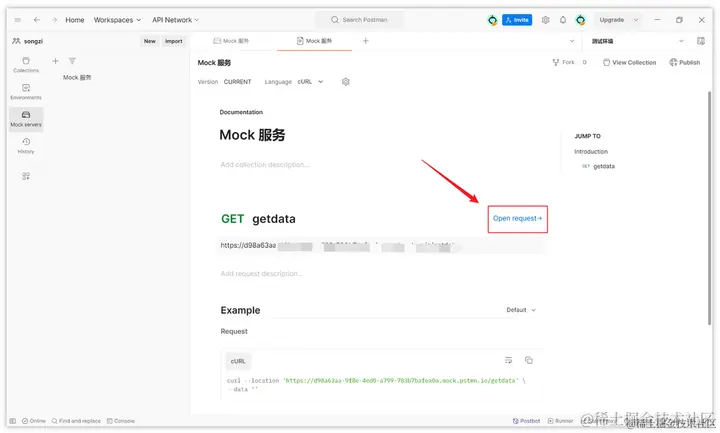This screenshot has width=720, height=433.
Task: Select Mock servers in the sidebar
Action: (26, 119)
